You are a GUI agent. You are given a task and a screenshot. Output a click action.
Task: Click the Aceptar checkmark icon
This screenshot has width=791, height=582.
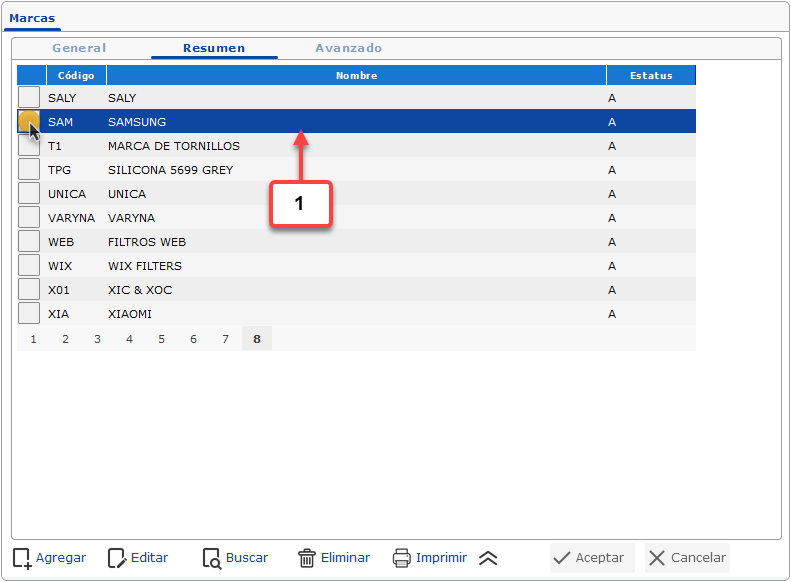tap(562, 558)
